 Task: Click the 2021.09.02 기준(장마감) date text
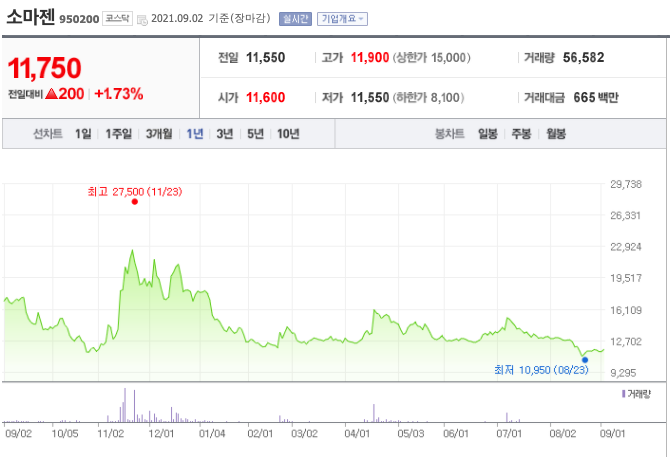pos(211,18)
